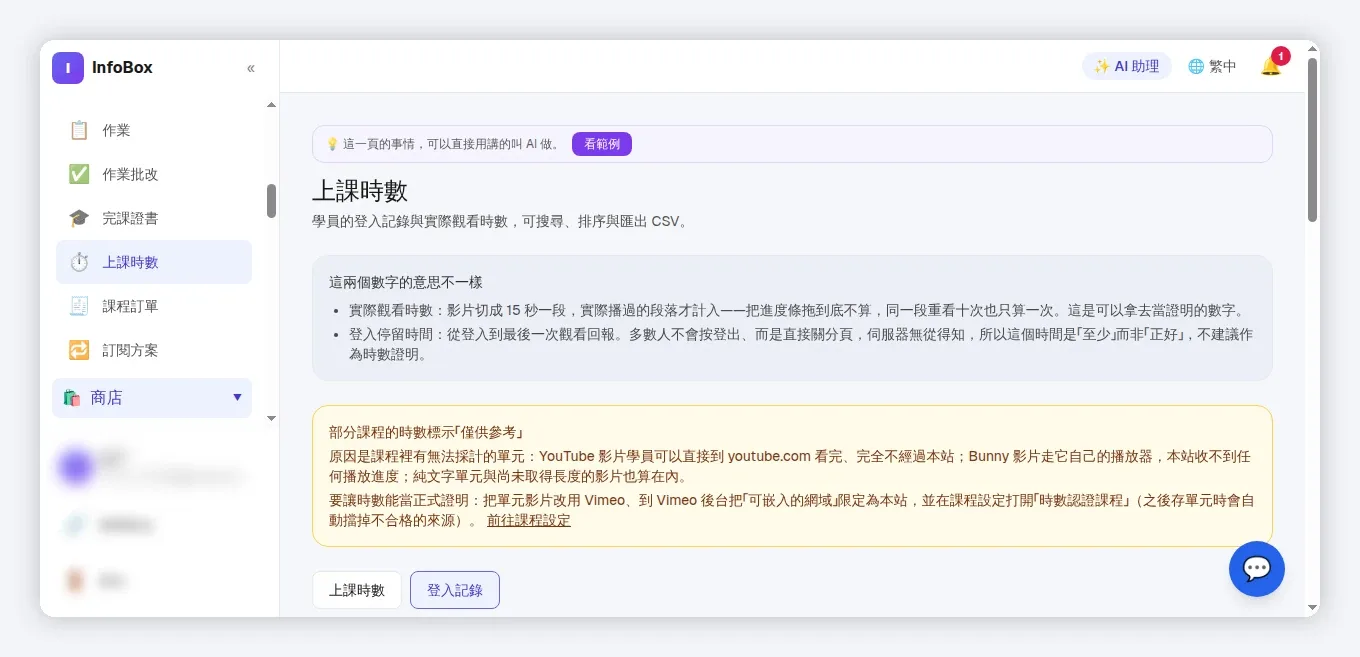The image size is (1360, 657).
Task: Open 完課證書 in the sidebar
Action: pos(154,218)
